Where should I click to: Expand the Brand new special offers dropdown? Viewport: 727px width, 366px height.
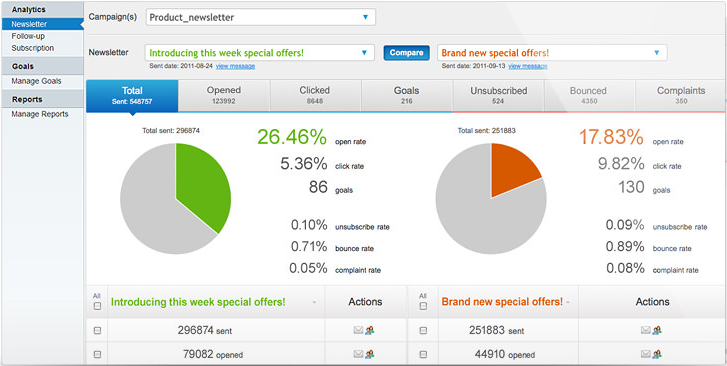pos(552,53)
